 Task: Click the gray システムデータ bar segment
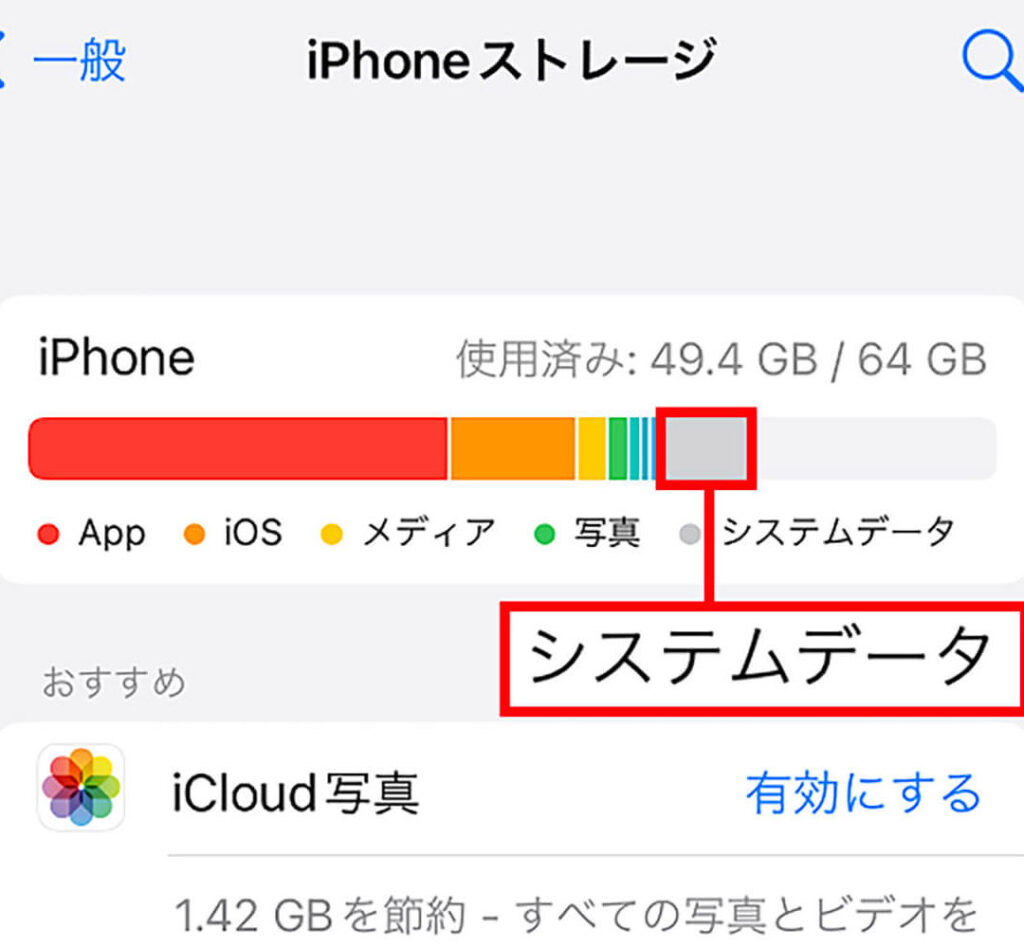(706, 449)
